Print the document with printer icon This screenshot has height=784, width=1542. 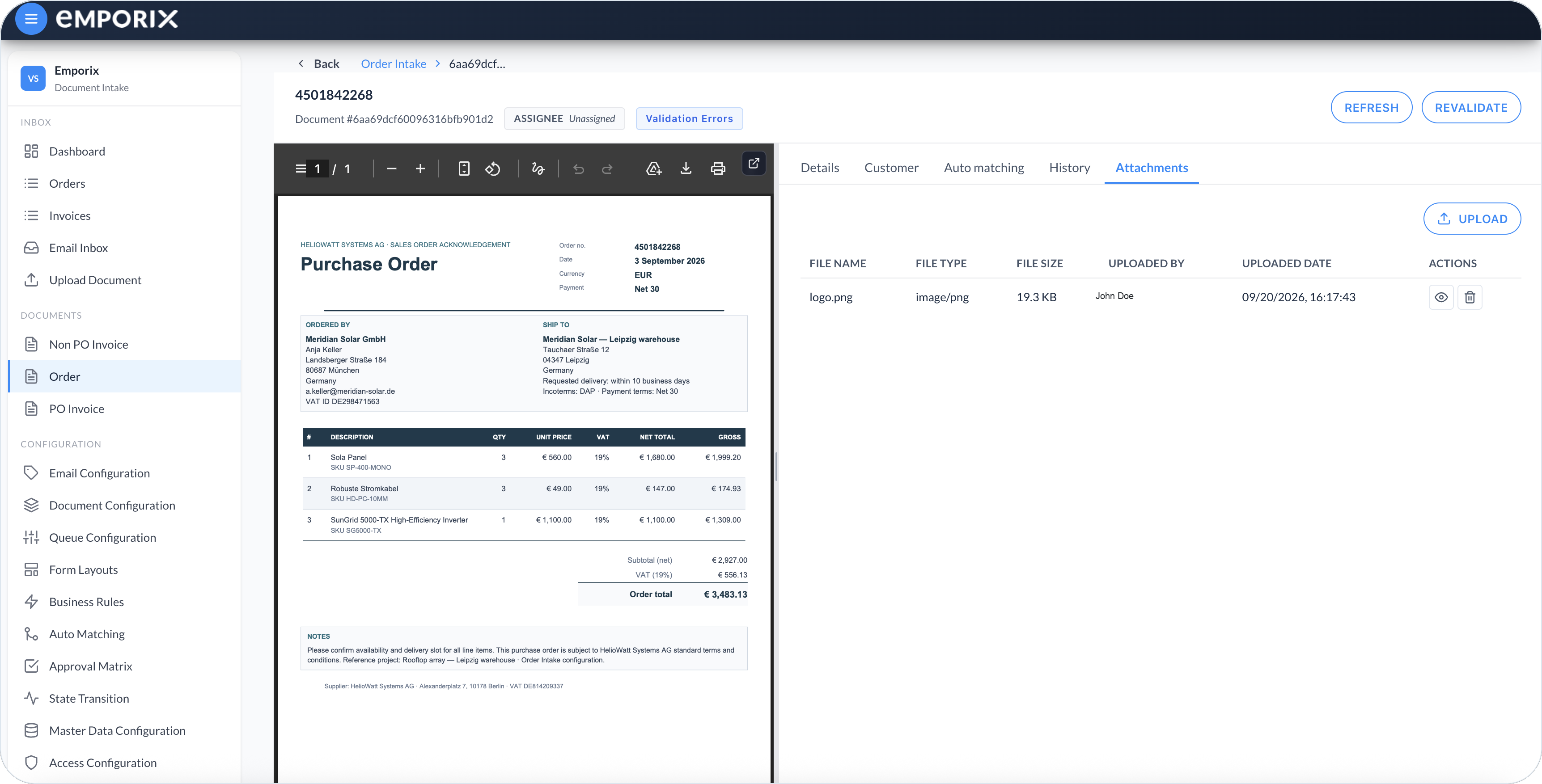point(718,169)
